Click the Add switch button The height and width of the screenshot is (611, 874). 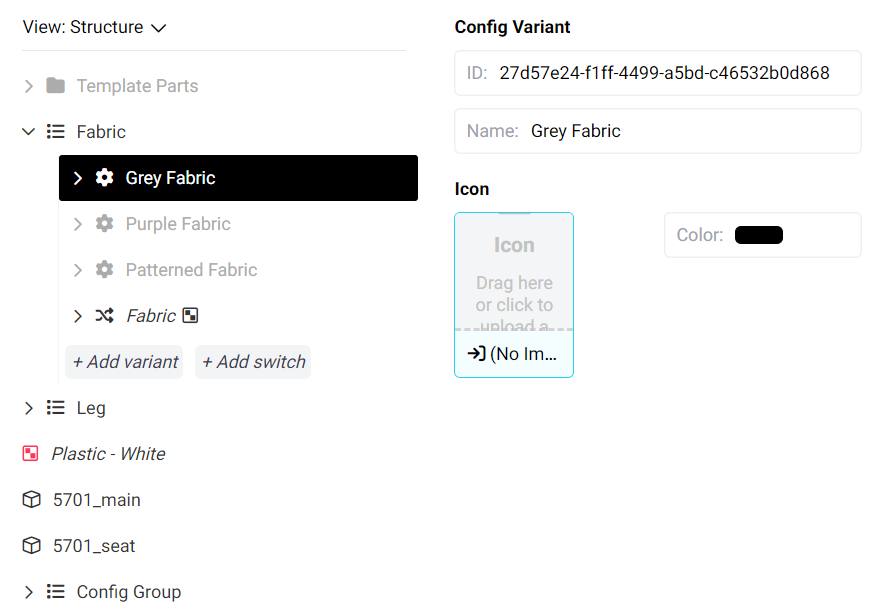tap(253, 362)
